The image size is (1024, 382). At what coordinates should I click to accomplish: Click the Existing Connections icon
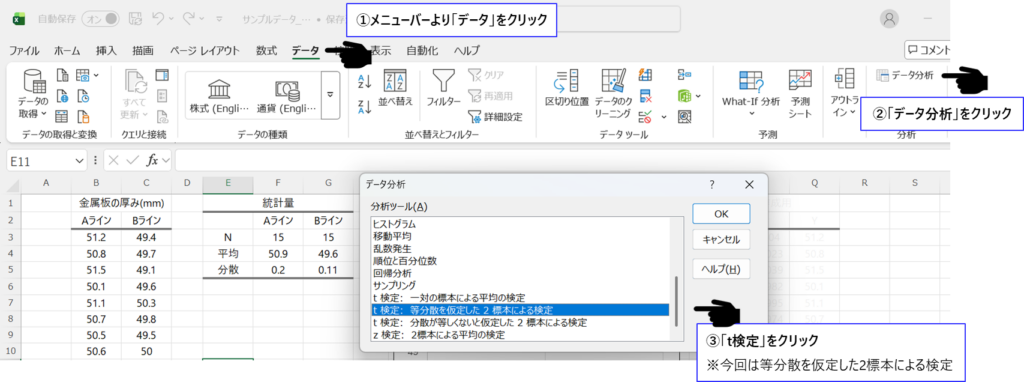coord(83,117)
